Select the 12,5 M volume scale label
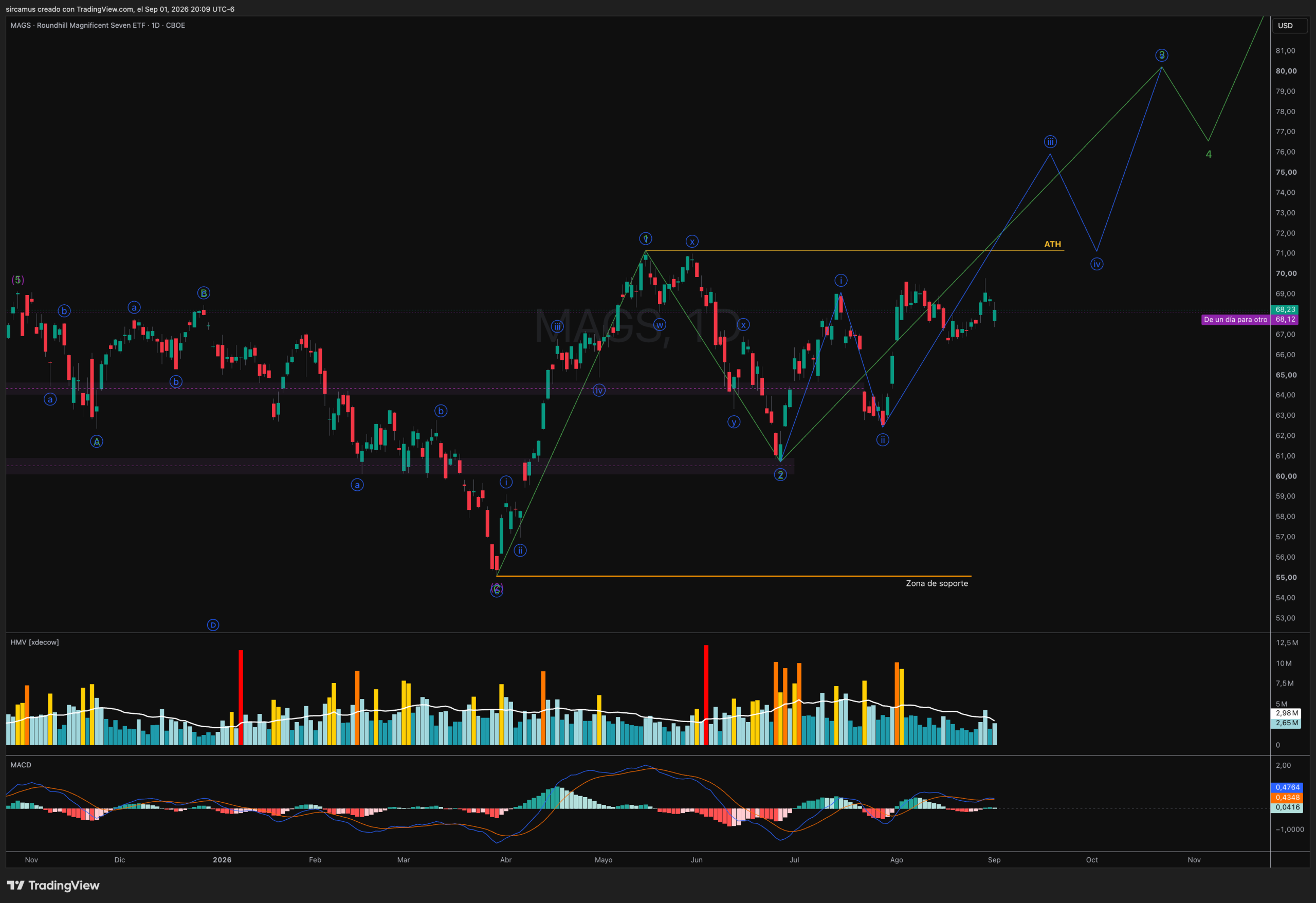 click(x=1287, y=642)
